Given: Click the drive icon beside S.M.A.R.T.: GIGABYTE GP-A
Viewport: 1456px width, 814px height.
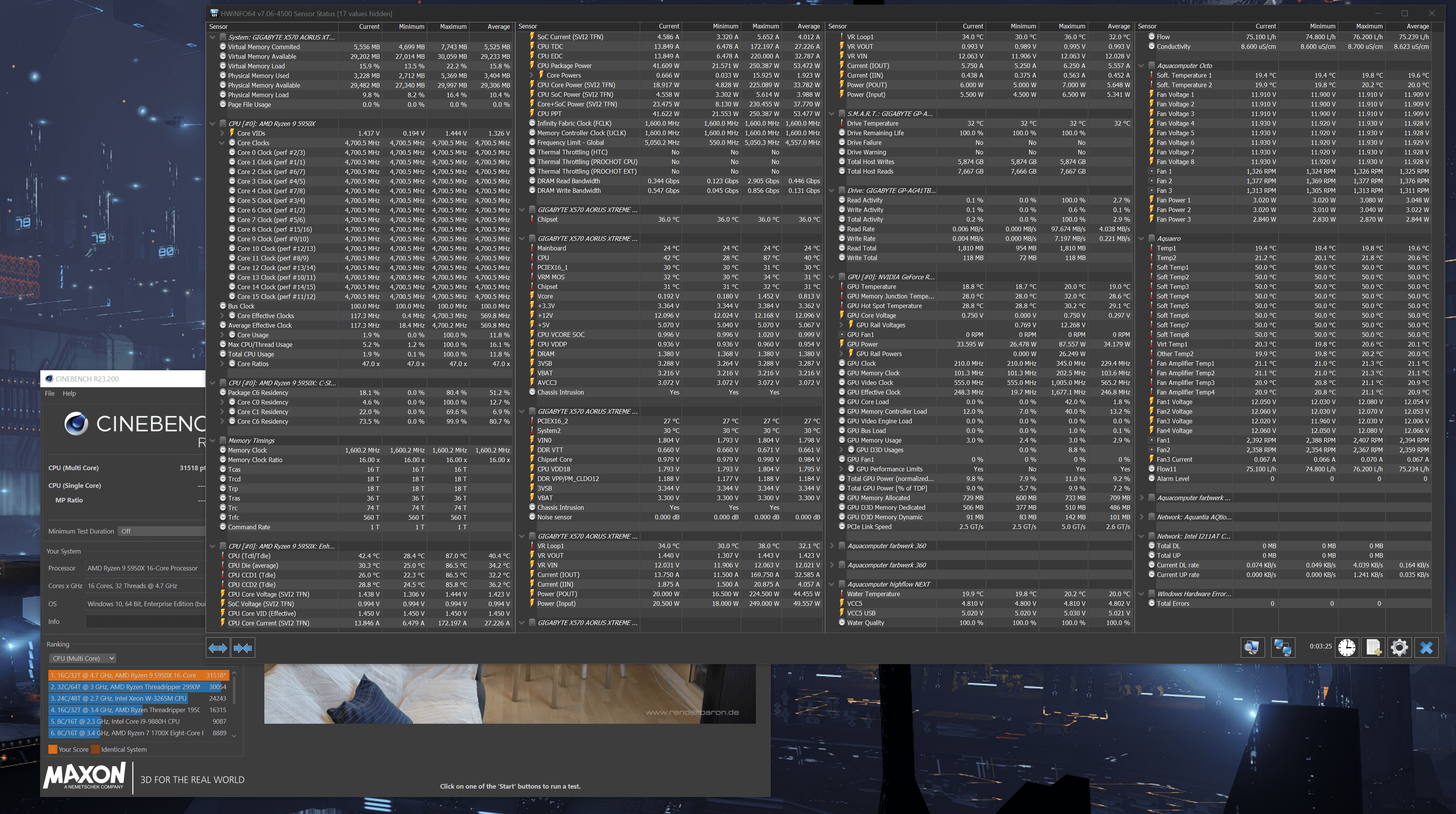Looking at the screenshot, I should [842, 114].
